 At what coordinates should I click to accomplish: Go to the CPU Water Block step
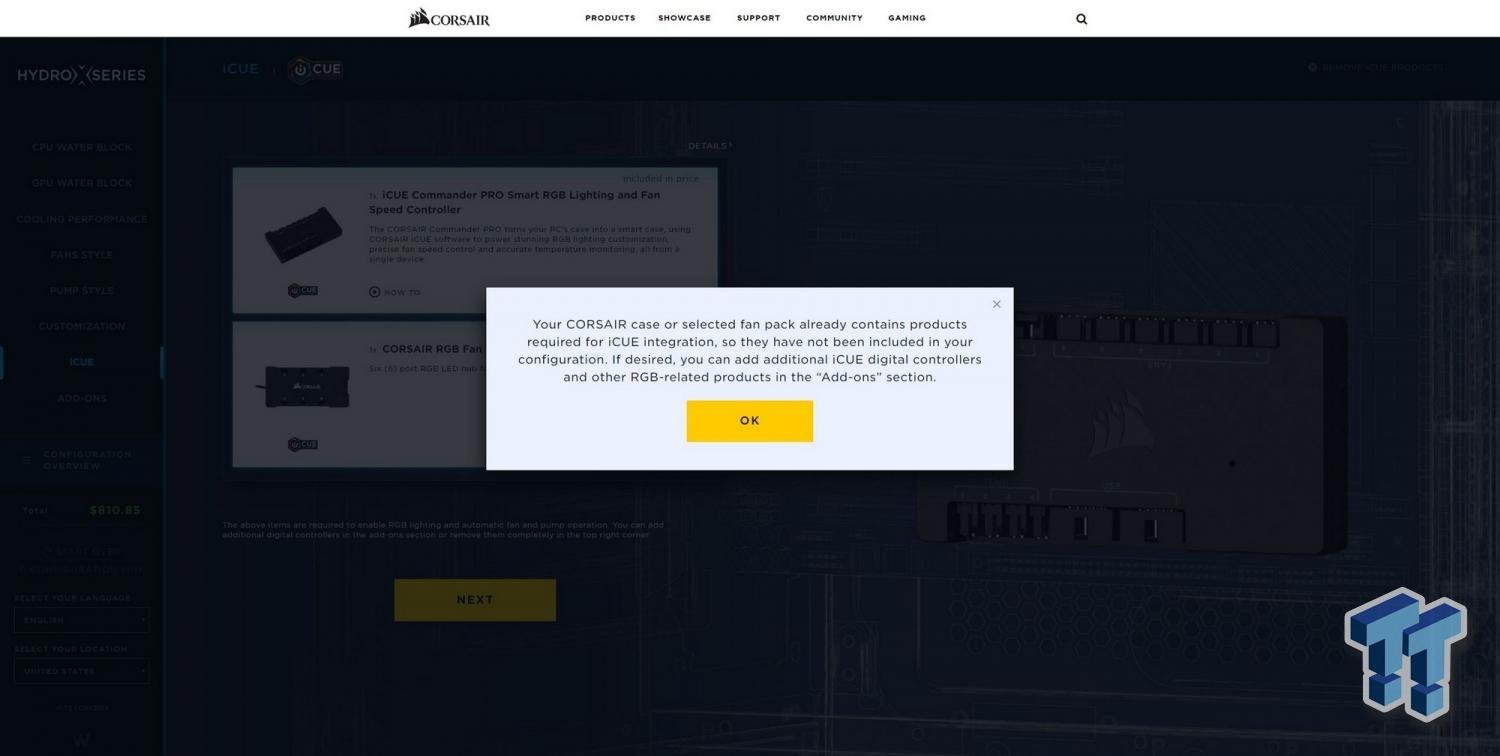click(82, 147)
